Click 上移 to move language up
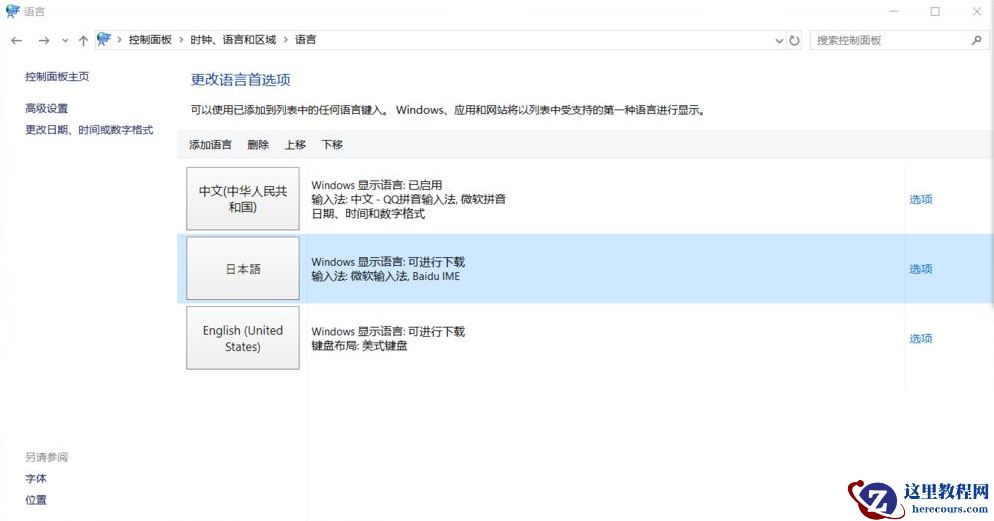 (x=295, y=145)
